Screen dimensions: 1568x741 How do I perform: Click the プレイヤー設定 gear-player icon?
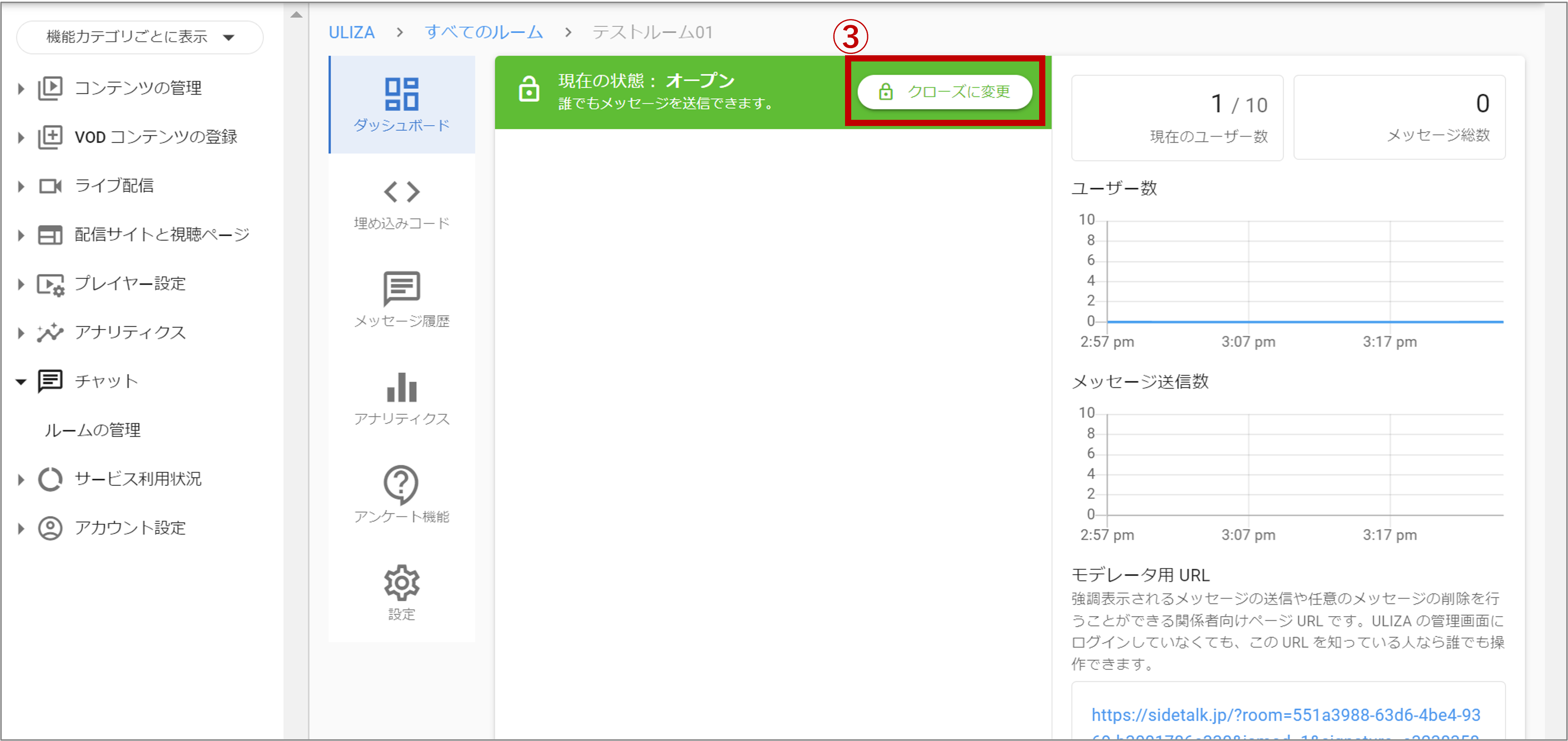pyautogui.click(x=50, y=284)
